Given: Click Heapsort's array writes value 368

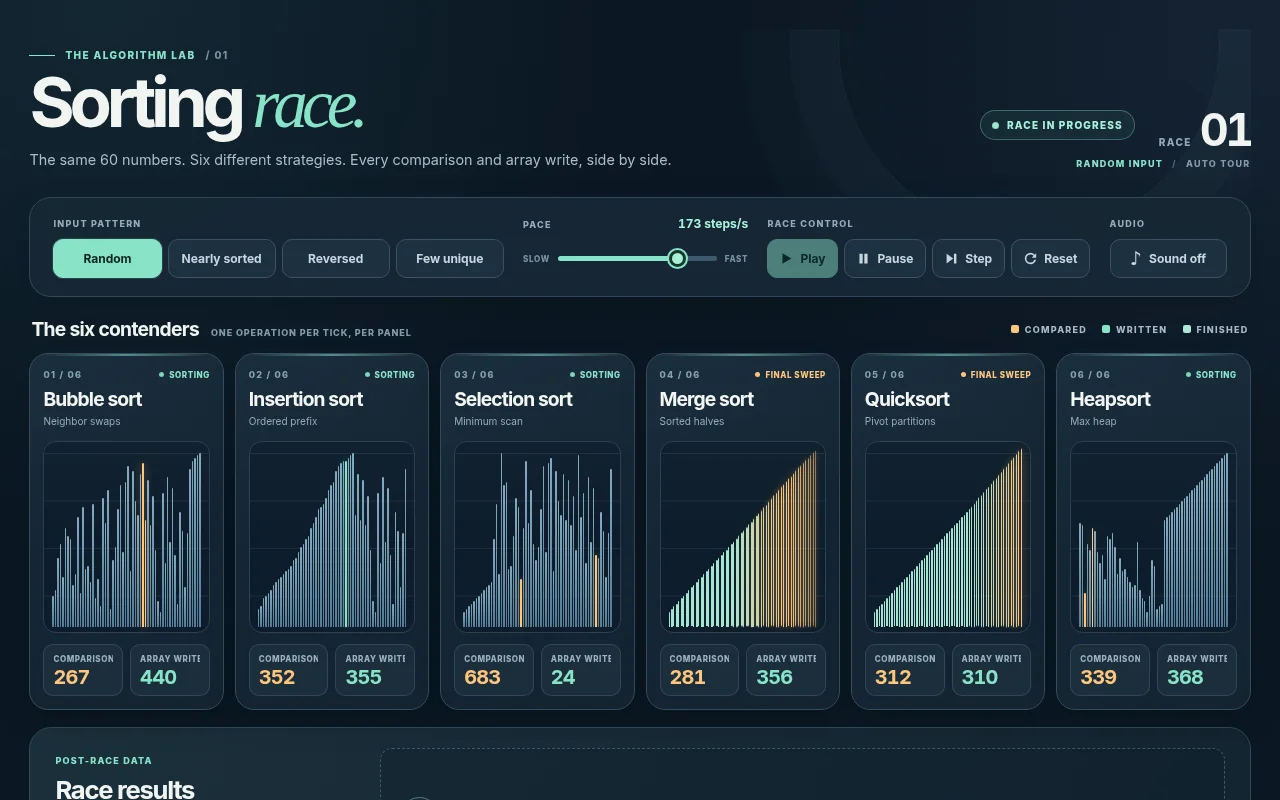Looking at the screenshot, I should (1185, 677).
